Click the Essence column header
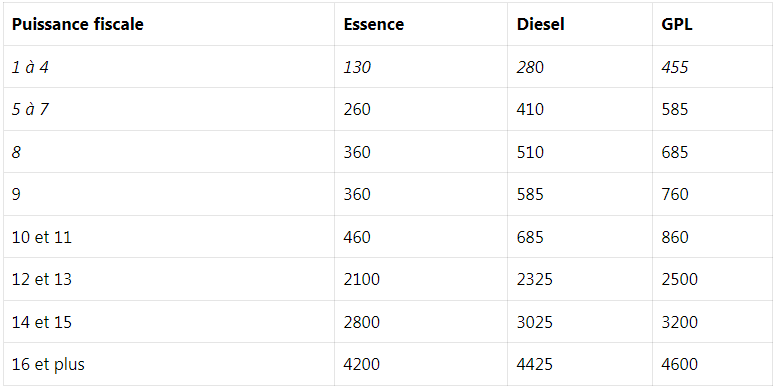The image size is (782, 392). tap(374, 24)
